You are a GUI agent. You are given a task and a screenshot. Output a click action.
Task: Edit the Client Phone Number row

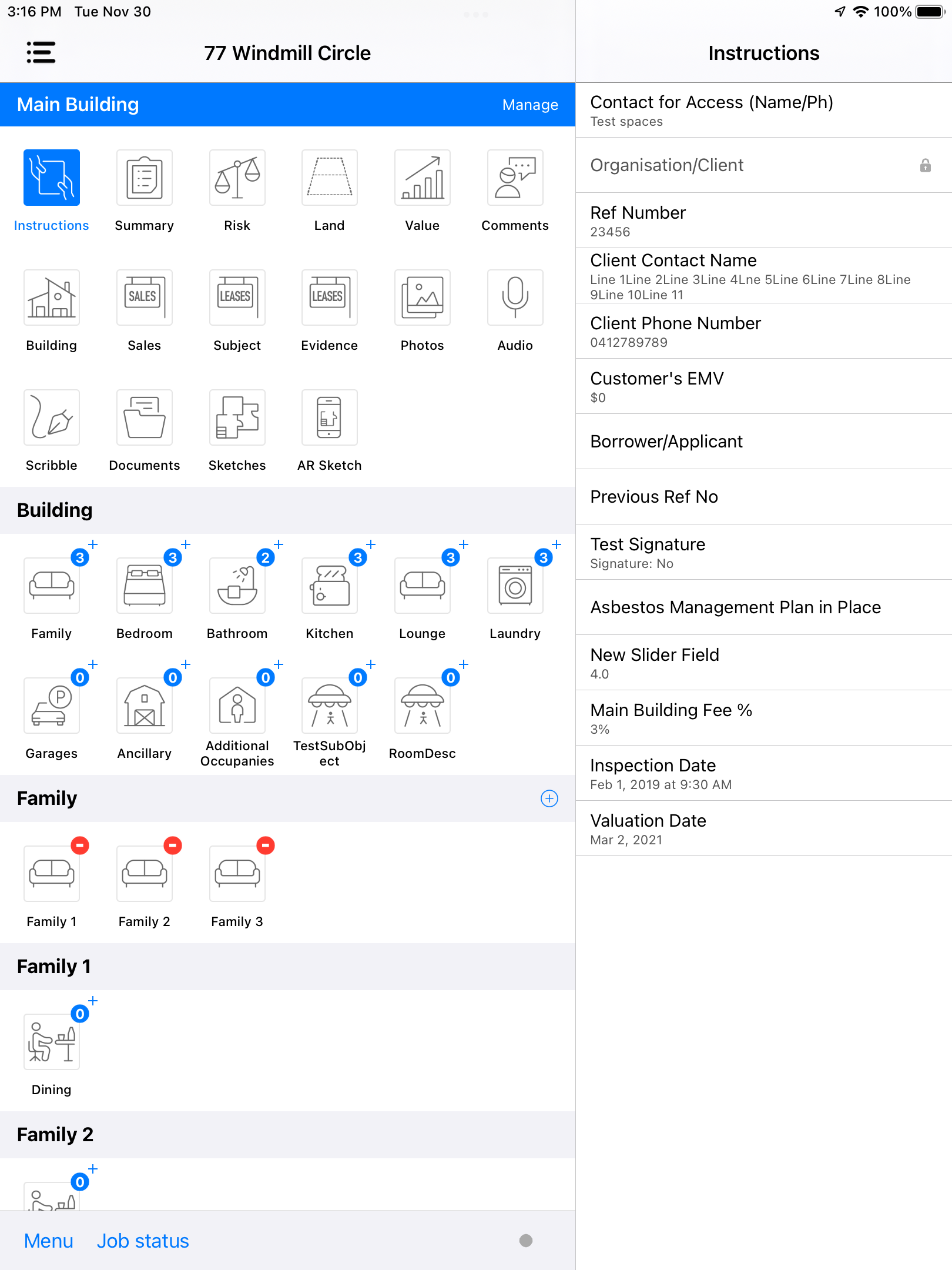click(x=764, y=331)
